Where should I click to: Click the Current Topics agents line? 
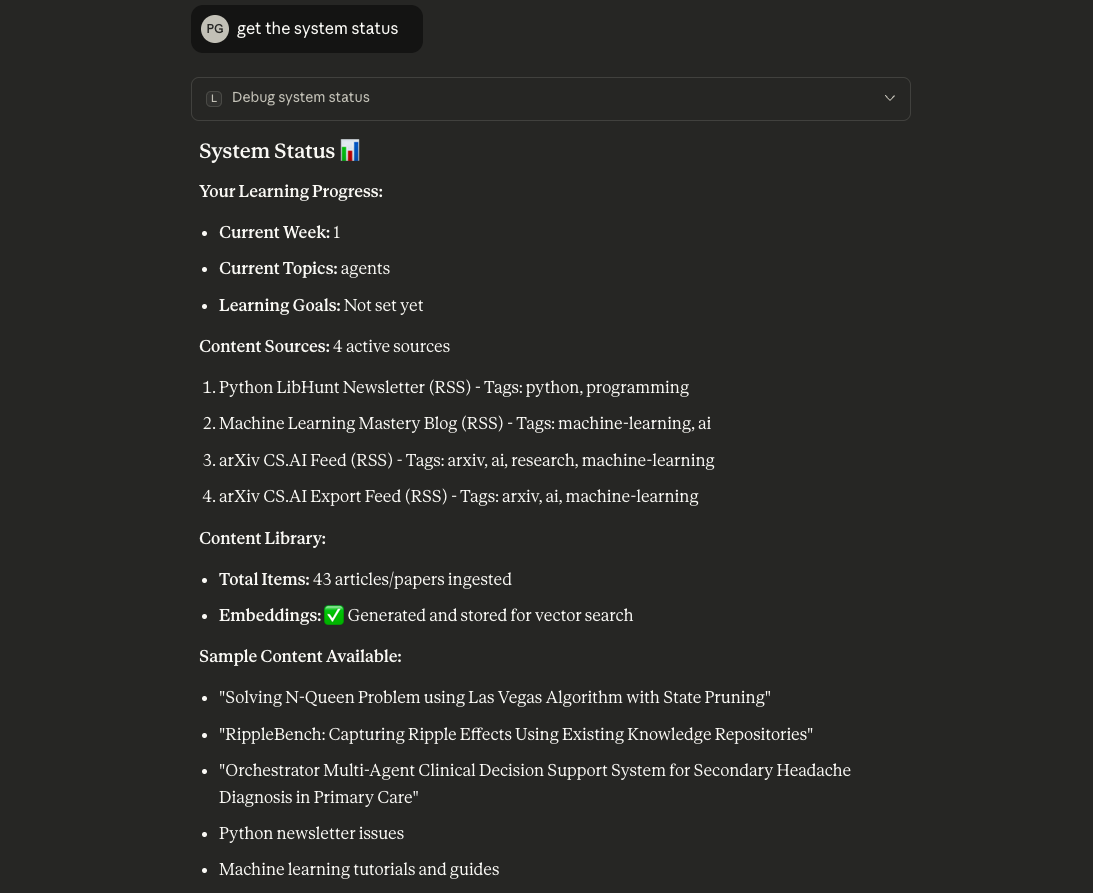pyautogui.click(x=304, y=269)
